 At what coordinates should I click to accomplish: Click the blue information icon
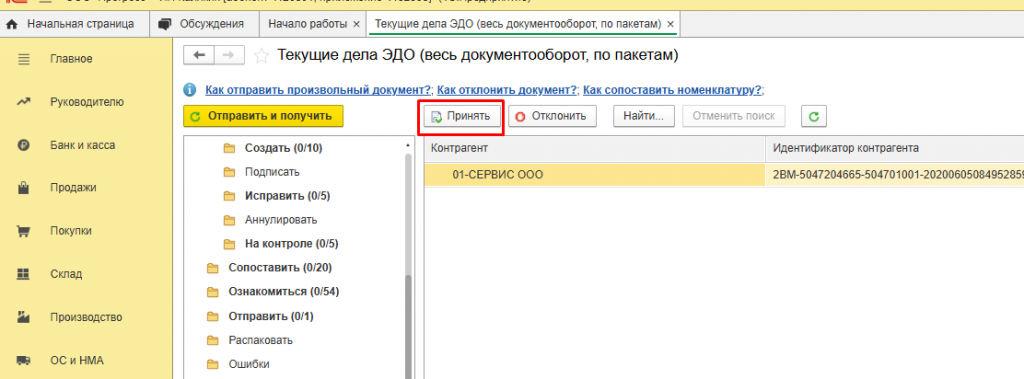[190, 90]
